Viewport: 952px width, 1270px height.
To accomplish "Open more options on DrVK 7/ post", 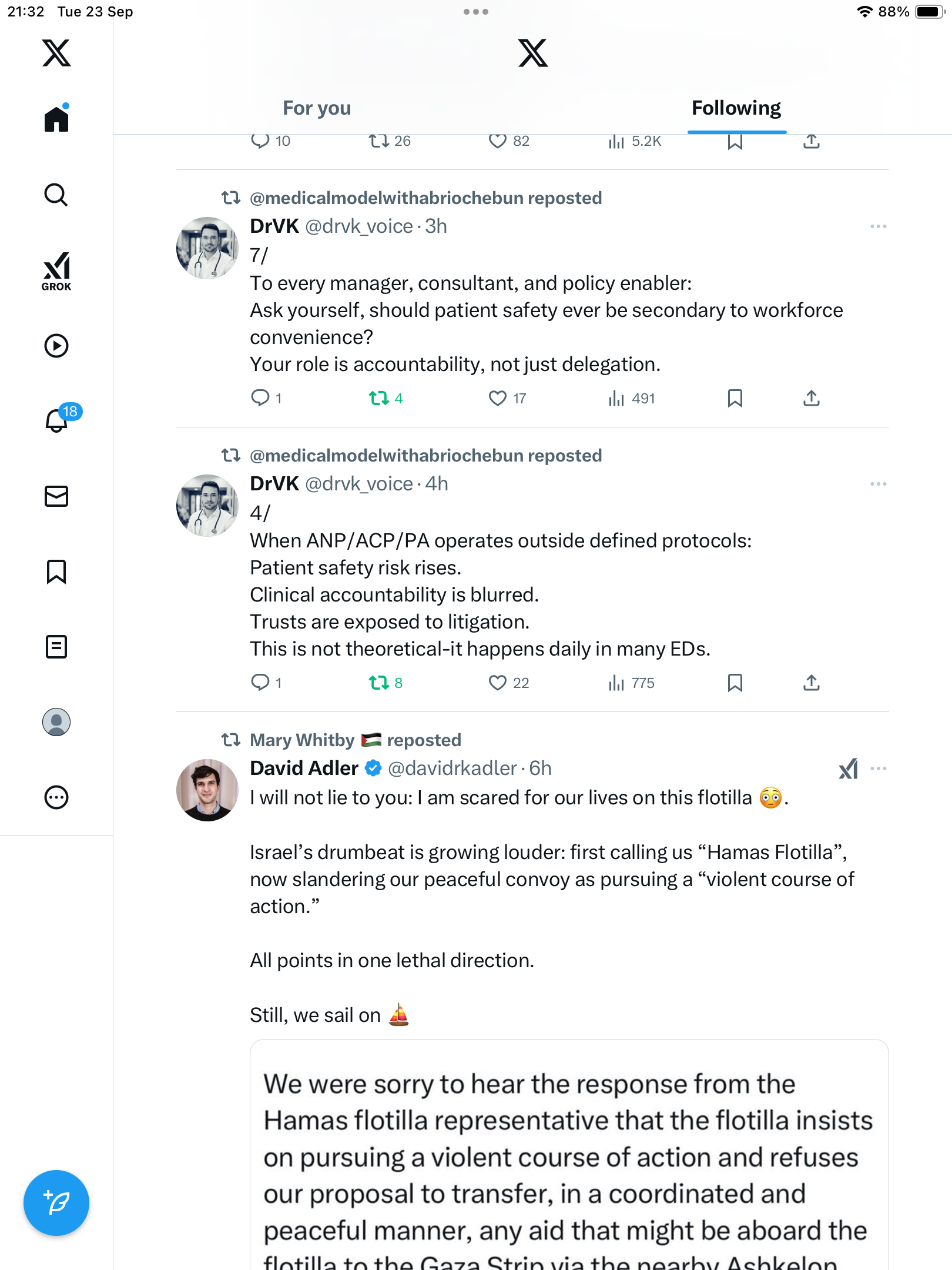I will click(878, 226).
